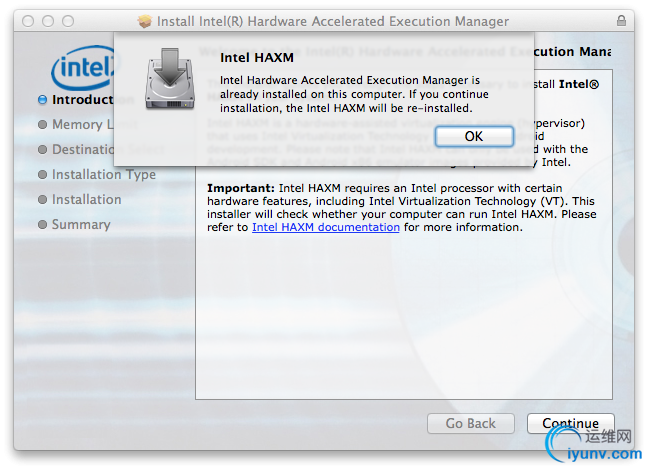Open the Intel HAXM documentation link
Screen dimensions: 648x470
pos(326,227)
